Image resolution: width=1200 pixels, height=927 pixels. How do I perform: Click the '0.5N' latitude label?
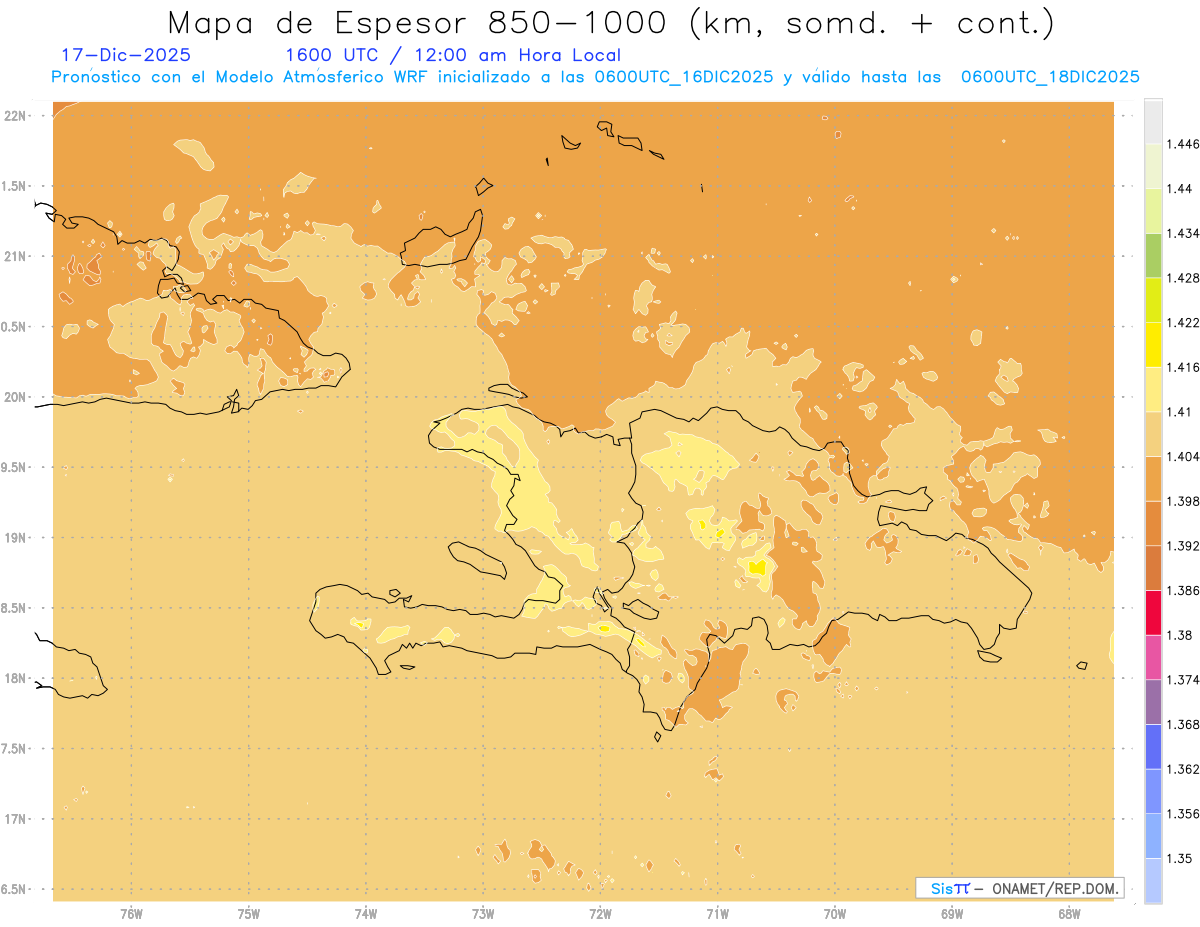tap(15, 327)
